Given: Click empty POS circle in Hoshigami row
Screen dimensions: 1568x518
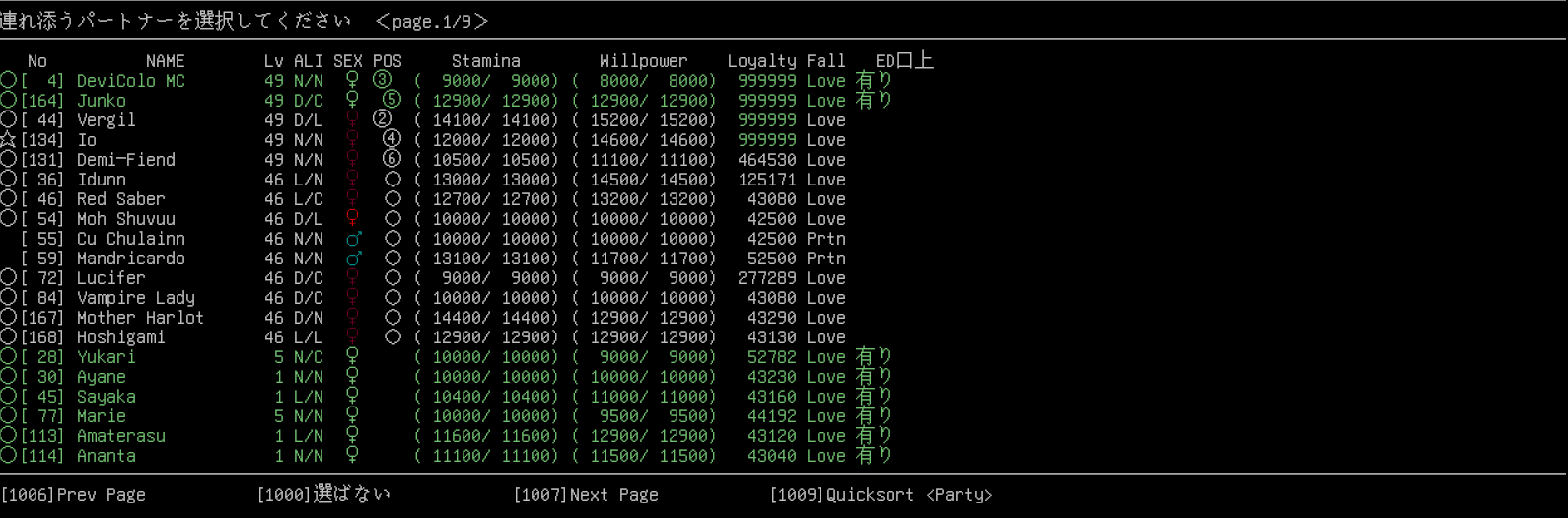Looking at the screenshot, I should point(392,337).
